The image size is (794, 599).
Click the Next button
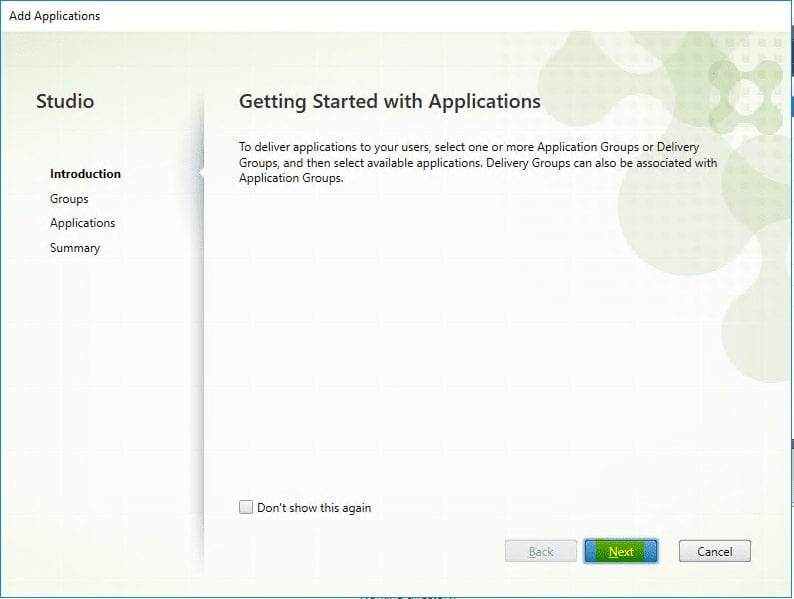[x=620, y=551]
